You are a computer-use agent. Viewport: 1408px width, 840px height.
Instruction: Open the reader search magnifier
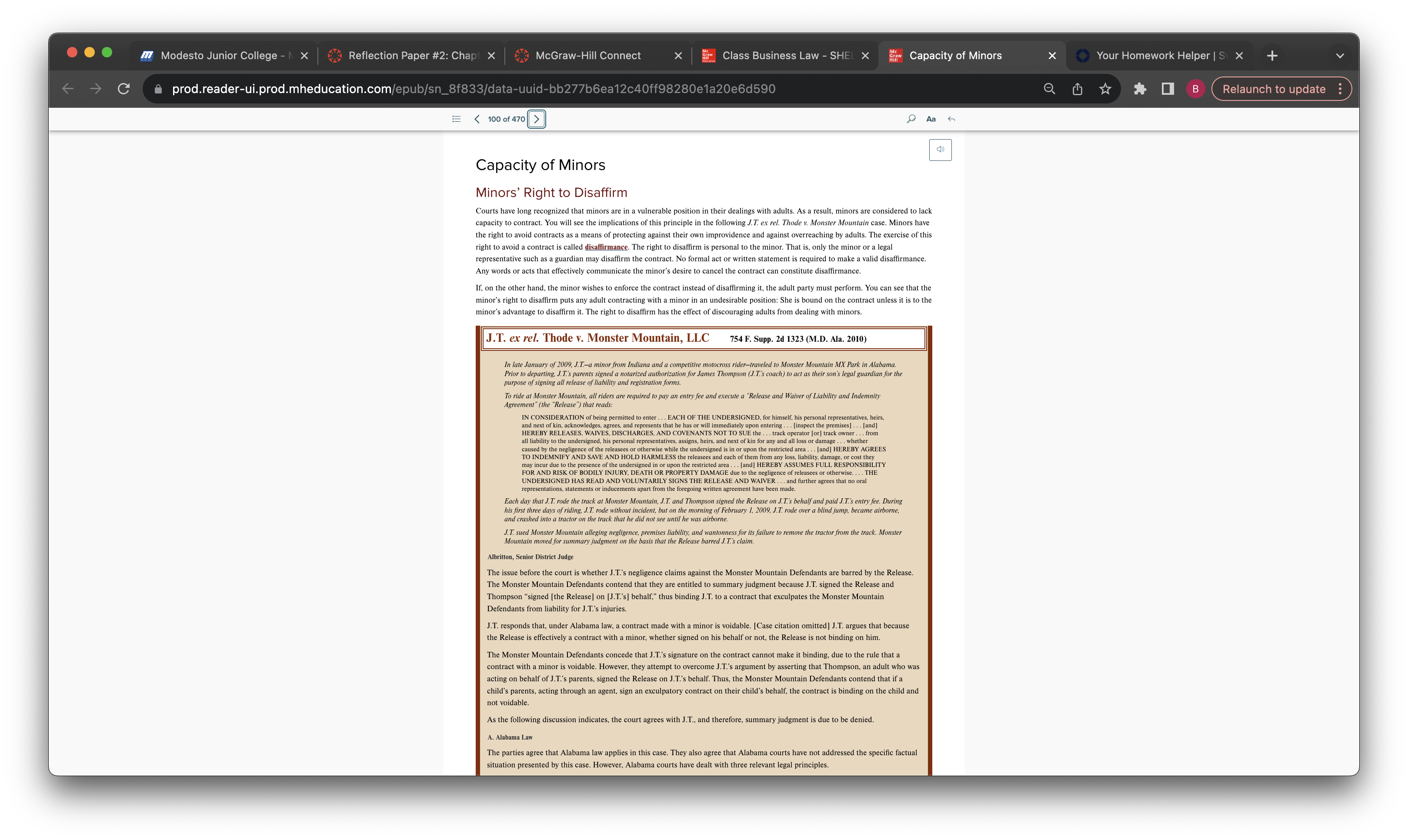(x=911, y=119)
